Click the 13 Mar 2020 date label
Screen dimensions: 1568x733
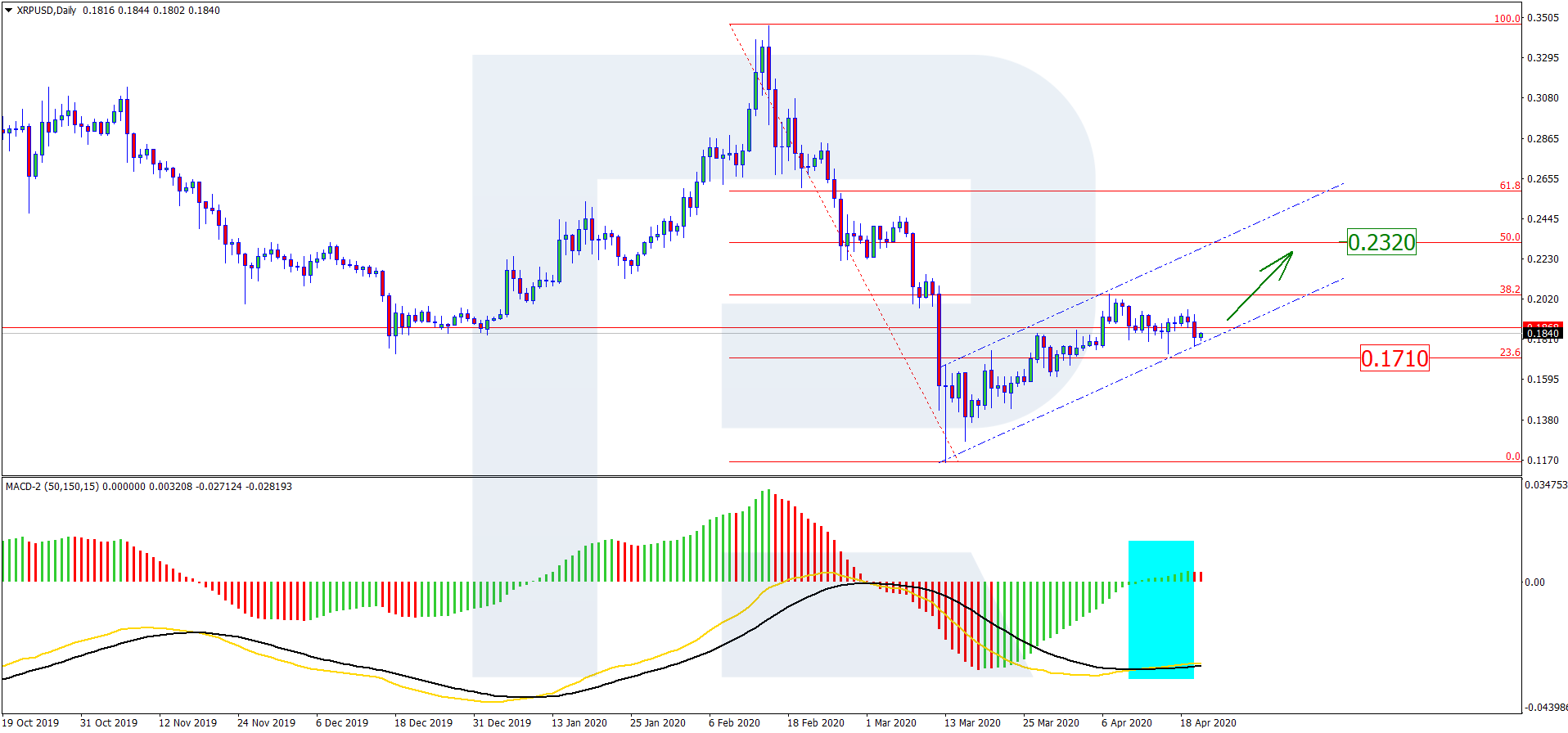tap(972, 722)
